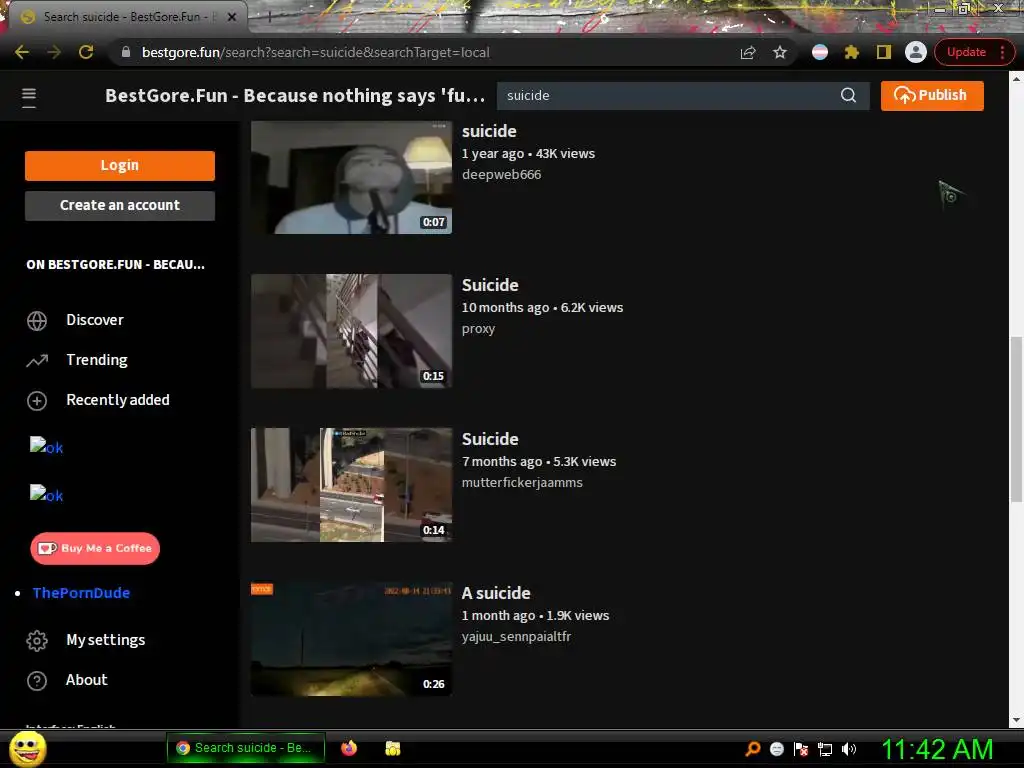Image resolution: width=1024 pixels, height=768 pixels.
Task: Open the channel deepweb666
Action: click(502, 174)
